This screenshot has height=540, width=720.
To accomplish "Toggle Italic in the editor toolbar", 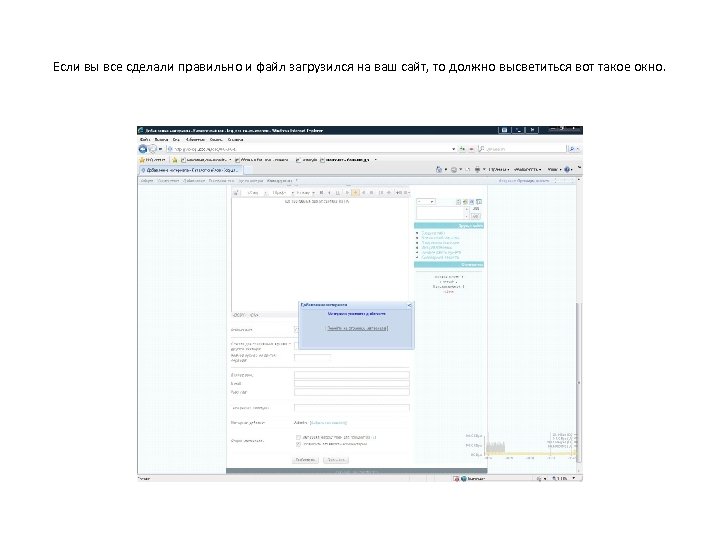I will 329,192.
